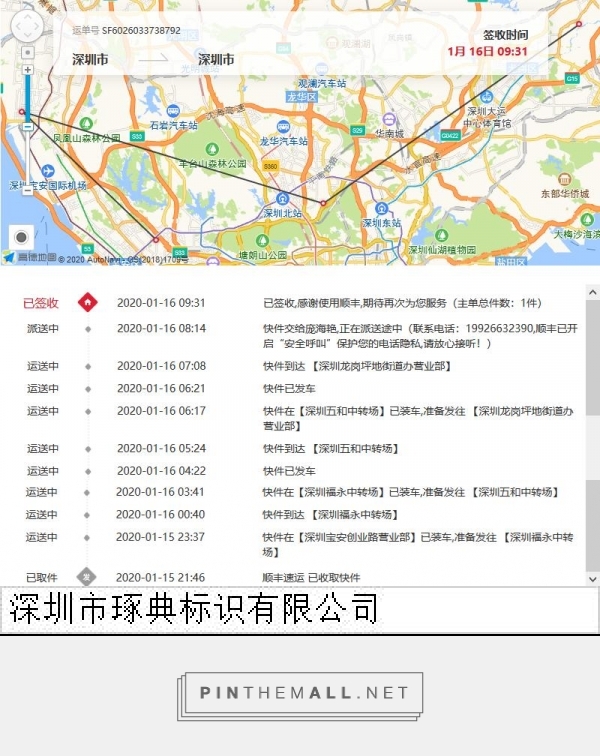
Task: Click 快件到达【深圳龙岗坪地街道办营业部】entry
Action: [357, 366]
